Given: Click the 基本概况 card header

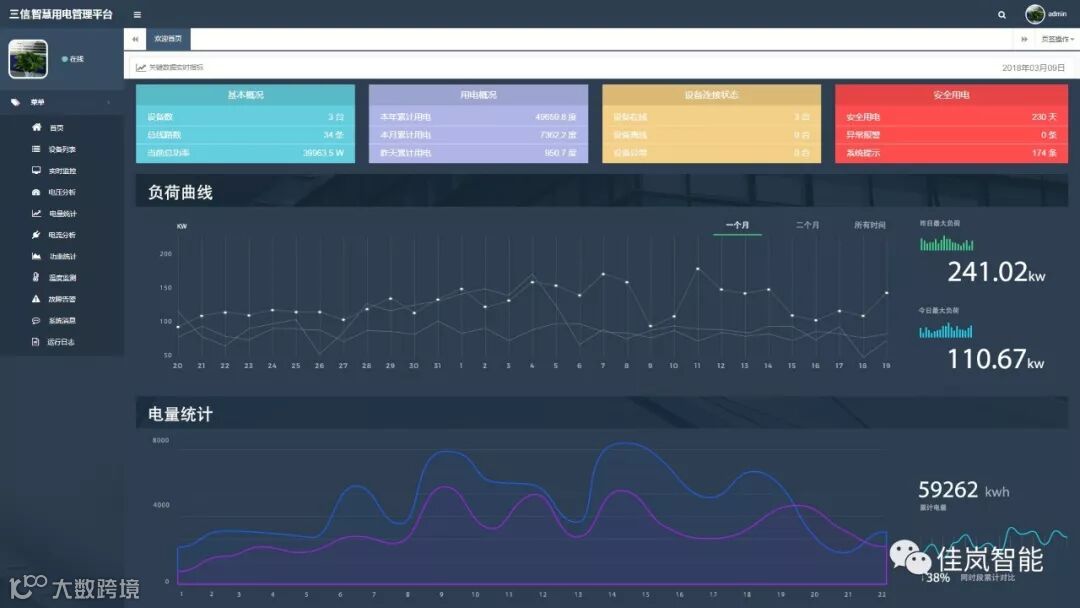Looking at the screenshot, I should 245,95.
